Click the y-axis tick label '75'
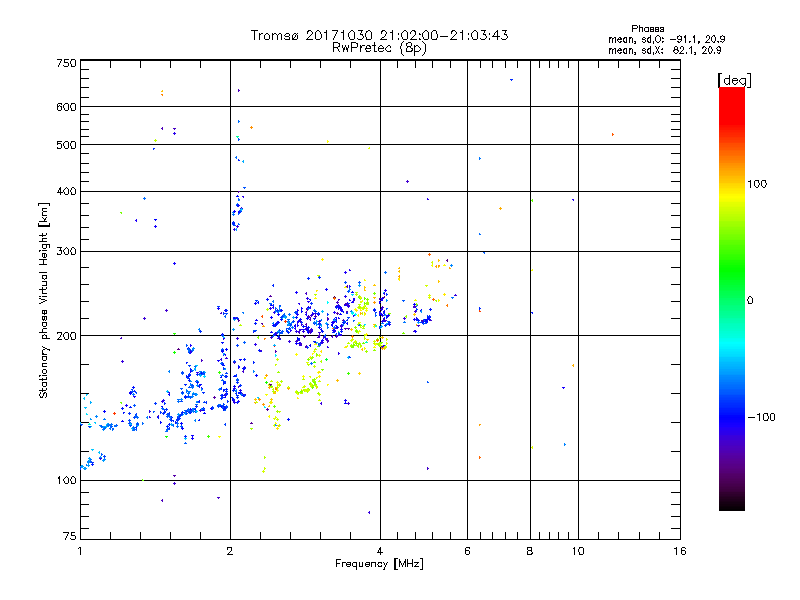Image resolution: width=800 pixels, height=600 pixels. pyautogui.click(x=70, y=536)
